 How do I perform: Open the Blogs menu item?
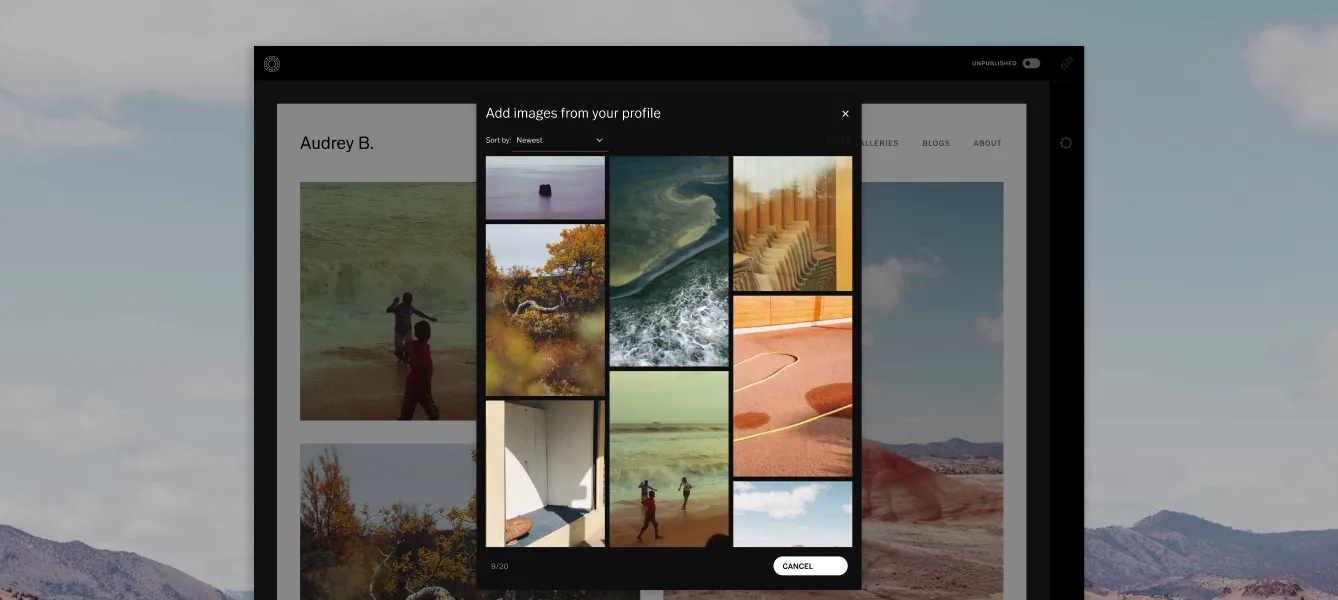pyautogui.click(x=936, y=143)
